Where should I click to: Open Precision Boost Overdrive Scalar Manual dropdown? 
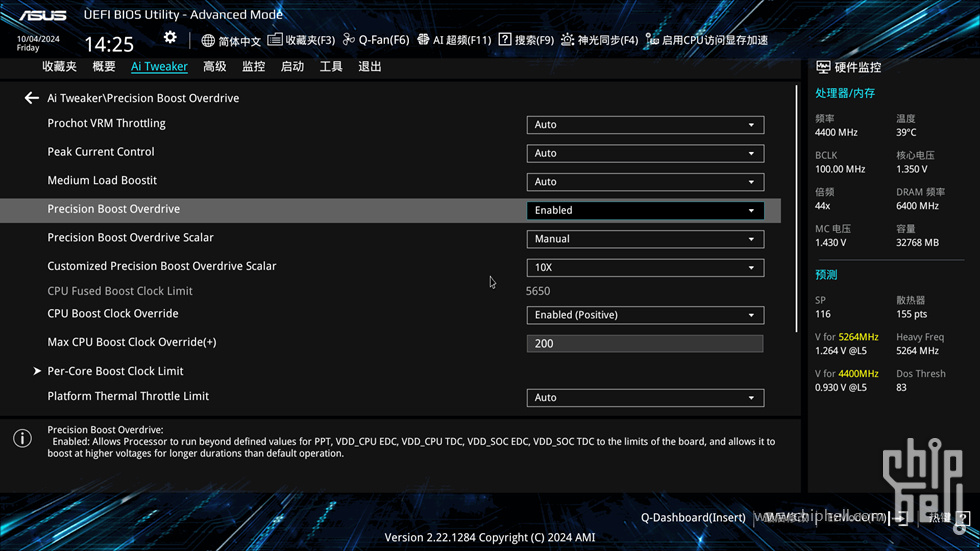[645, 239]
